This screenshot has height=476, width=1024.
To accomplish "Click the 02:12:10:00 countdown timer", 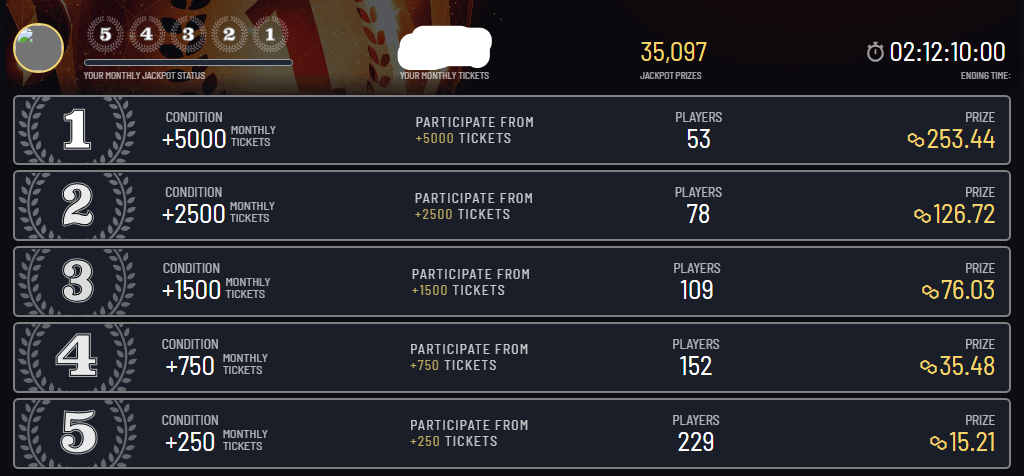I will [947, 52].
